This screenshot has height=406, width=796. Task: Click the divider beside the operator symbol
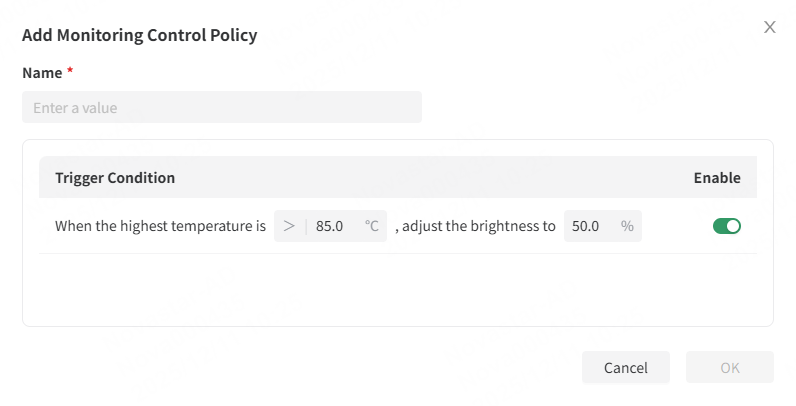pyautogui.click(x=306, y=226)
